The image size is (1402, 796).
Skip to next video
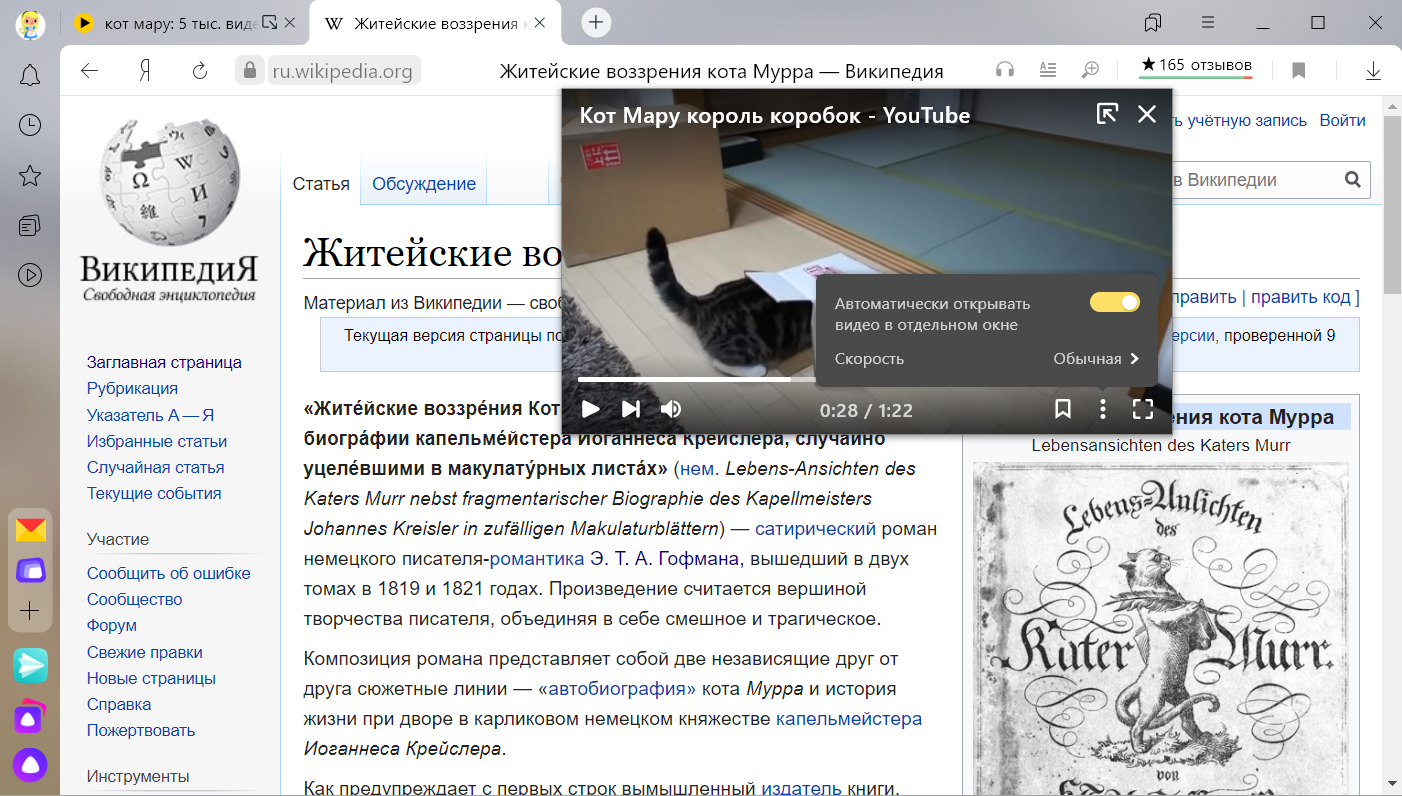631,409
